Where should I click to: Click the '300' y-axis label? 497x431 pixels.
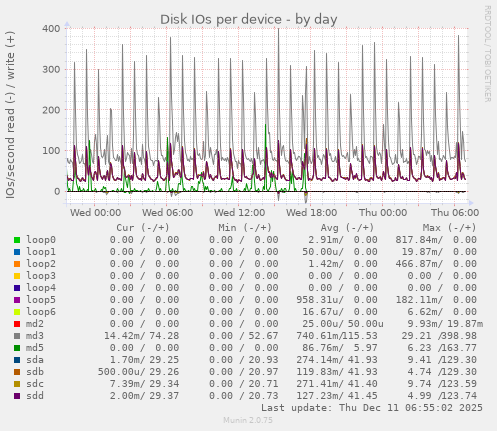(x=51, y=69)
